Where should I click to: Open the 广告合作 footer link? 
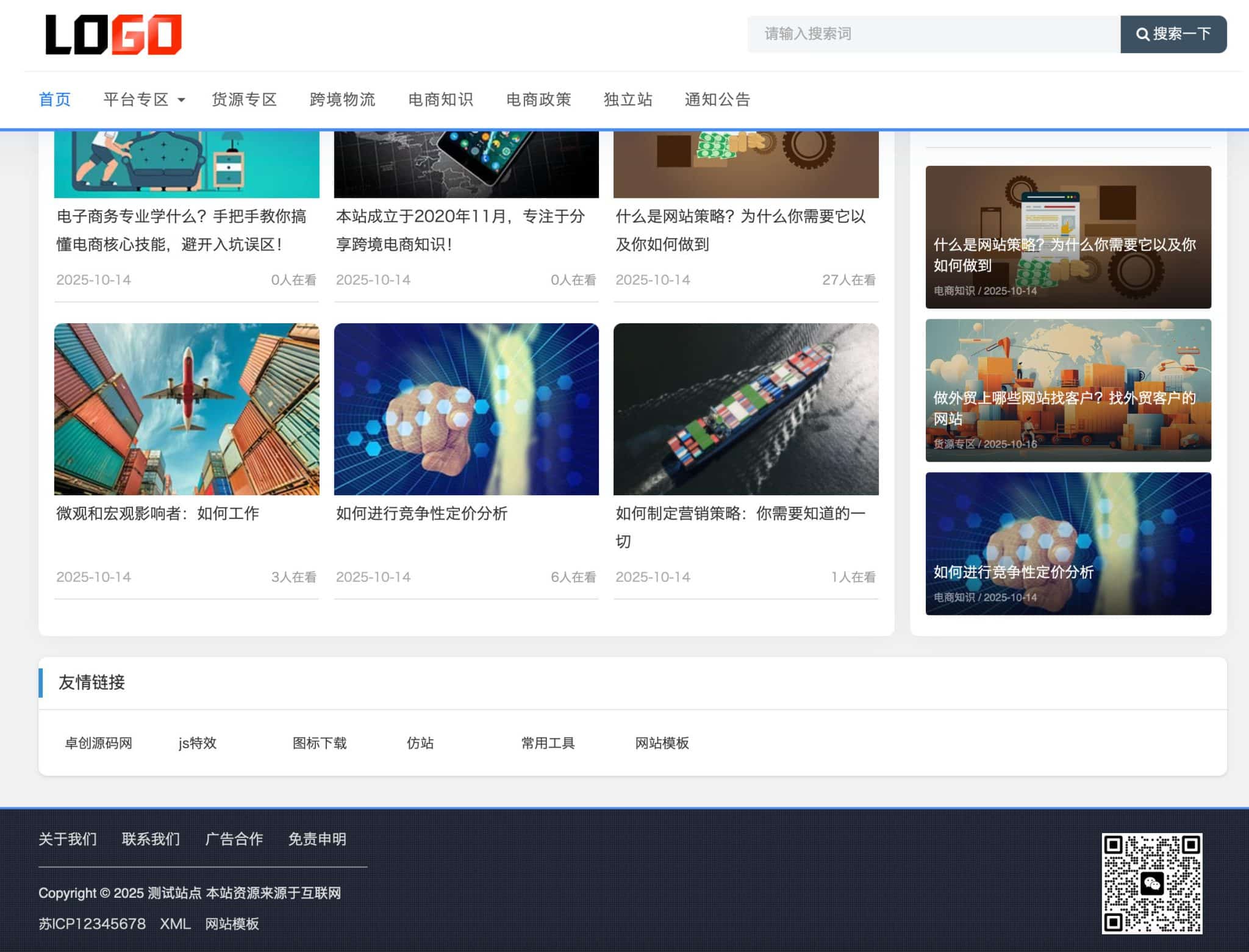[234, 839]
